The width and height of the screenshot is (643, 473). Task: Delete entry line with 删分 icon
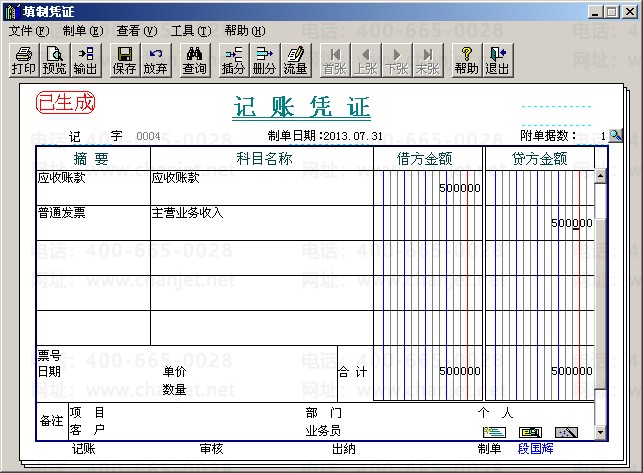pos(264,60)
